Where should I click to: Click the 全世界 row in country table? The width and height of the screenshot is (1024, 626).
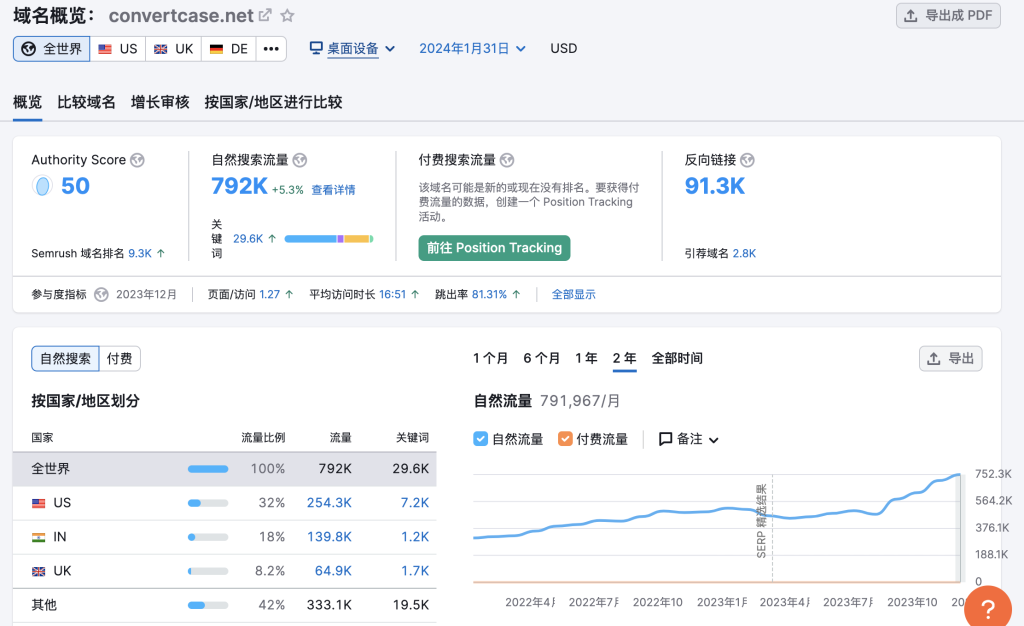tap(225, 469)
